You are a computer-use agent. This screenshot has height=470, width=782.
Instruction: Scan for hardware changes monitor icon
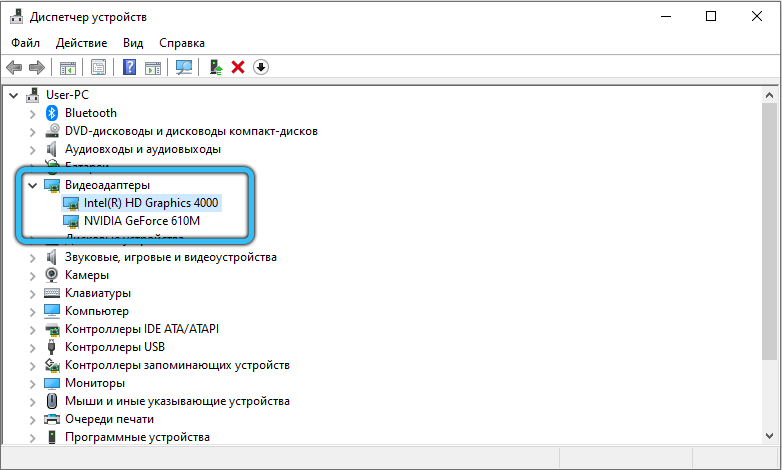click(184, 67)
